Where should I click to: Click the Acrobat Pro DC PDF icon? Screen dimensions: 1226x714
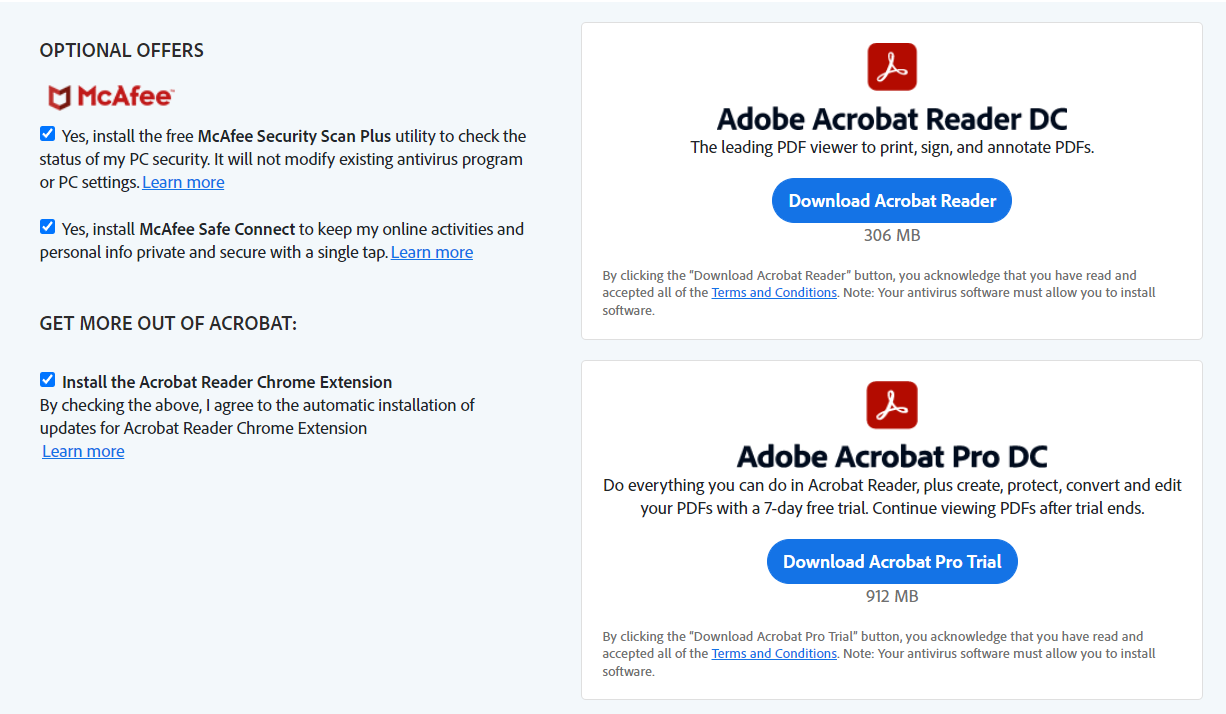[892, 405]
